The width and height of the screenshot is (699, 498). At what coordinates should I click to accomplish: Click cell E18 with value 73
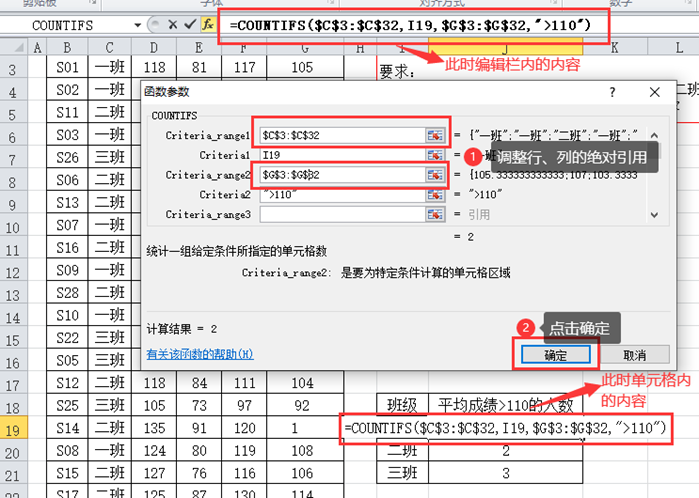[x=199, y=405]
